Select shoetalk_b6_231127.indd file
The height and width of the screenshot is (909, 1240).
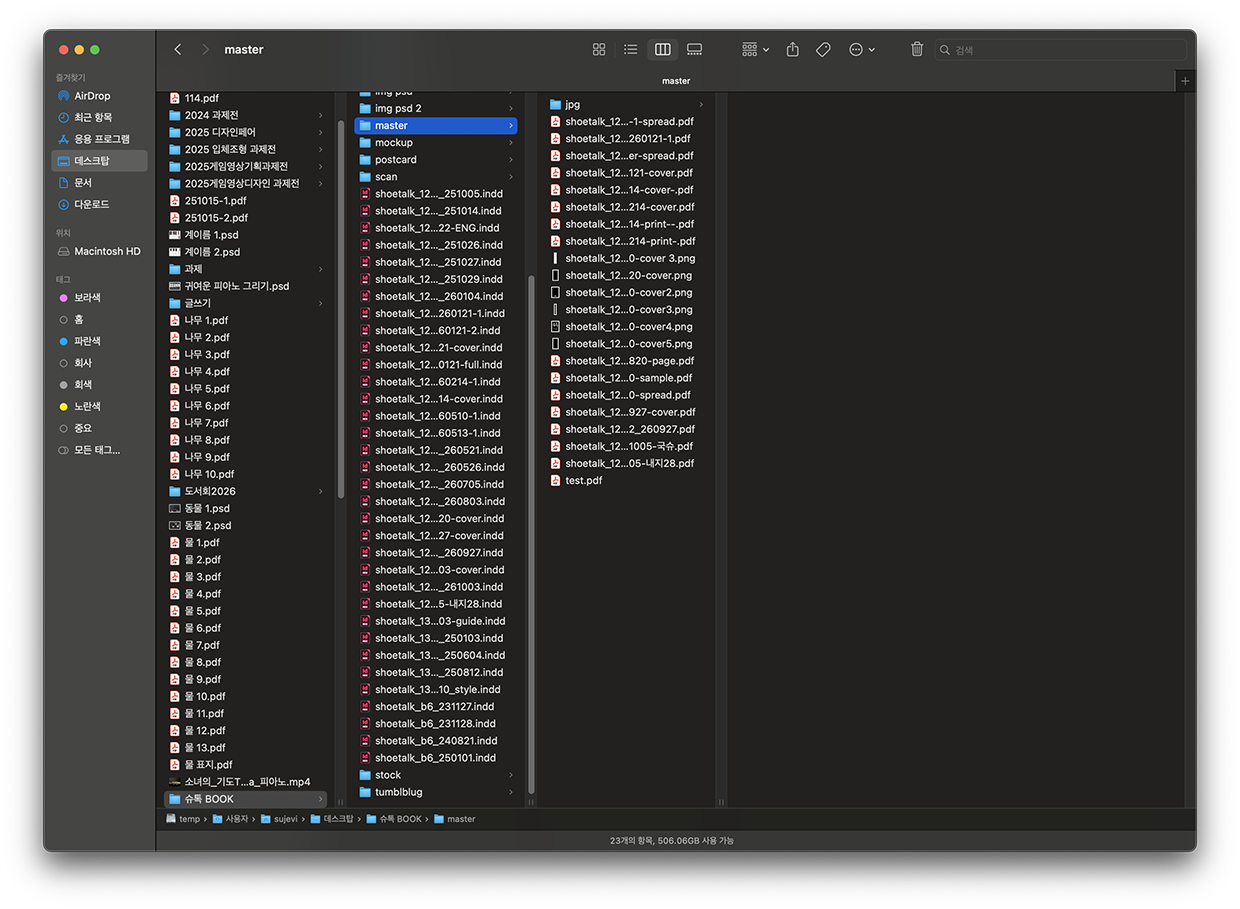pos(436,706)
